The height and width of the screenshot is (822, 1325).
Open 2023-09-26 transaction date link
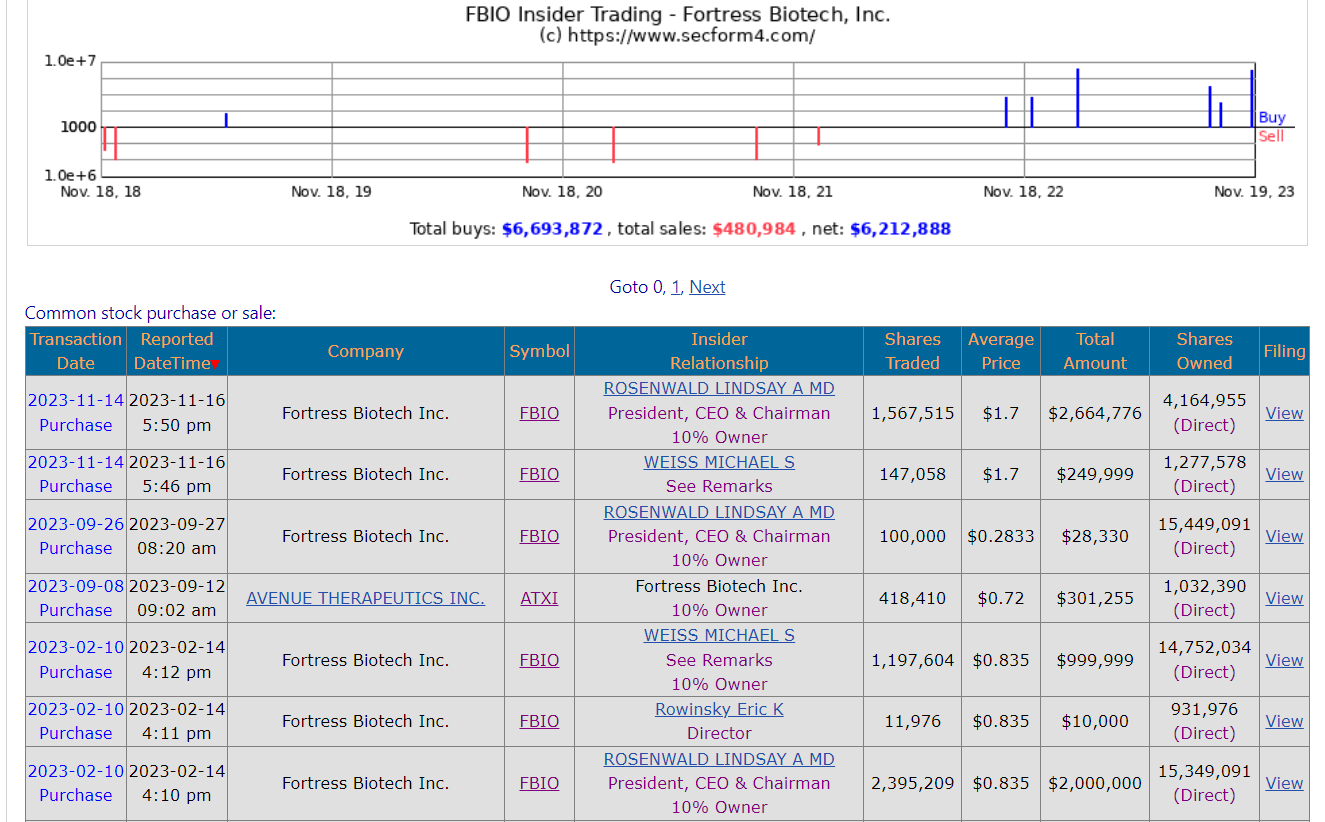76,524
